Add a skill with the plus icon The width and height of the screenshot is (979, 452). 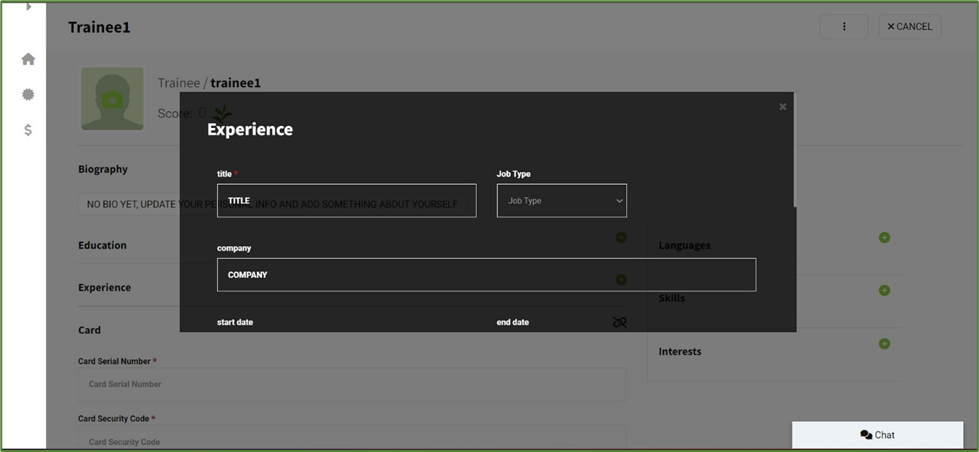[884, 291]
